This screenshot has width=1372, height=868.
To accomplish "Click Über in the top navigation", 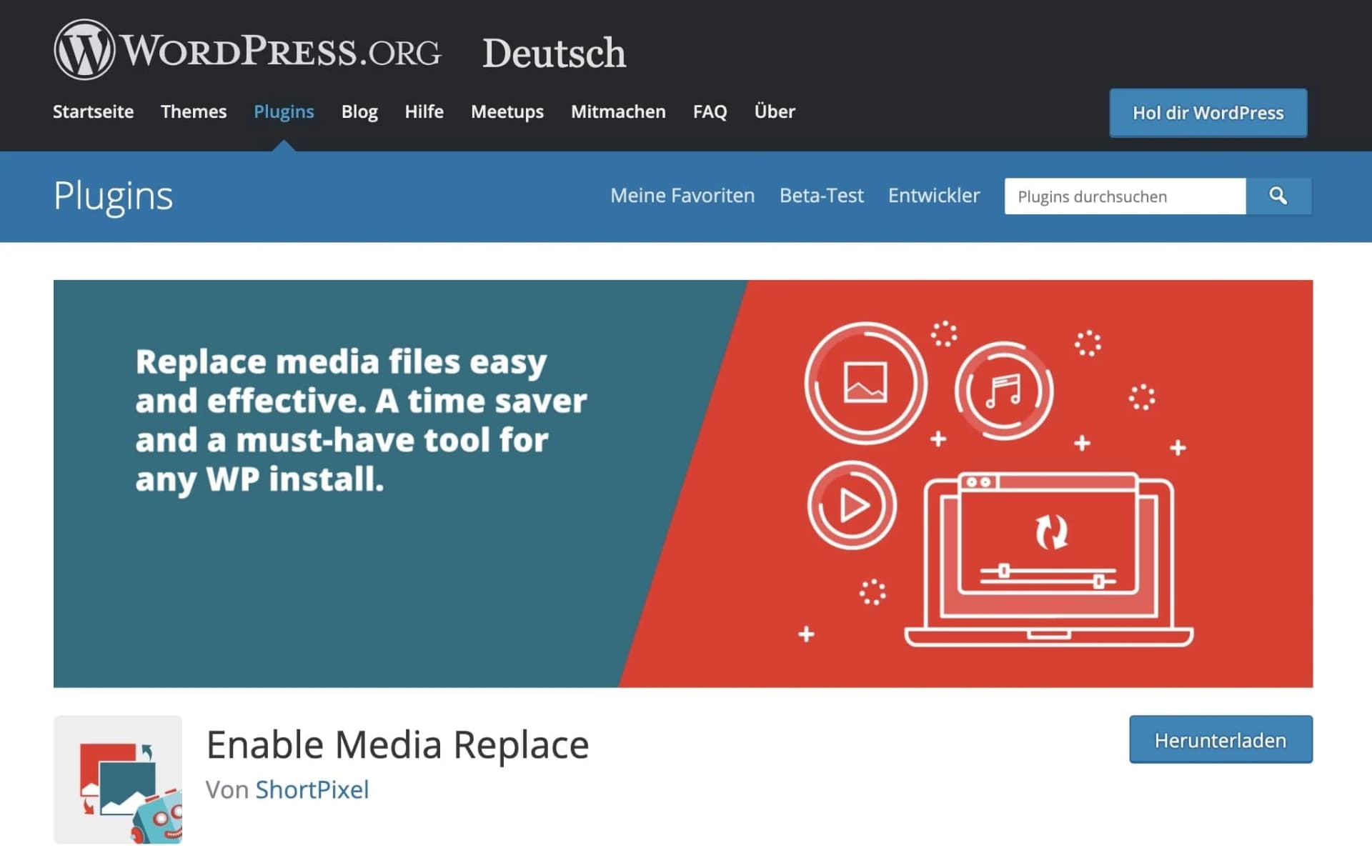I will point(774,111).
